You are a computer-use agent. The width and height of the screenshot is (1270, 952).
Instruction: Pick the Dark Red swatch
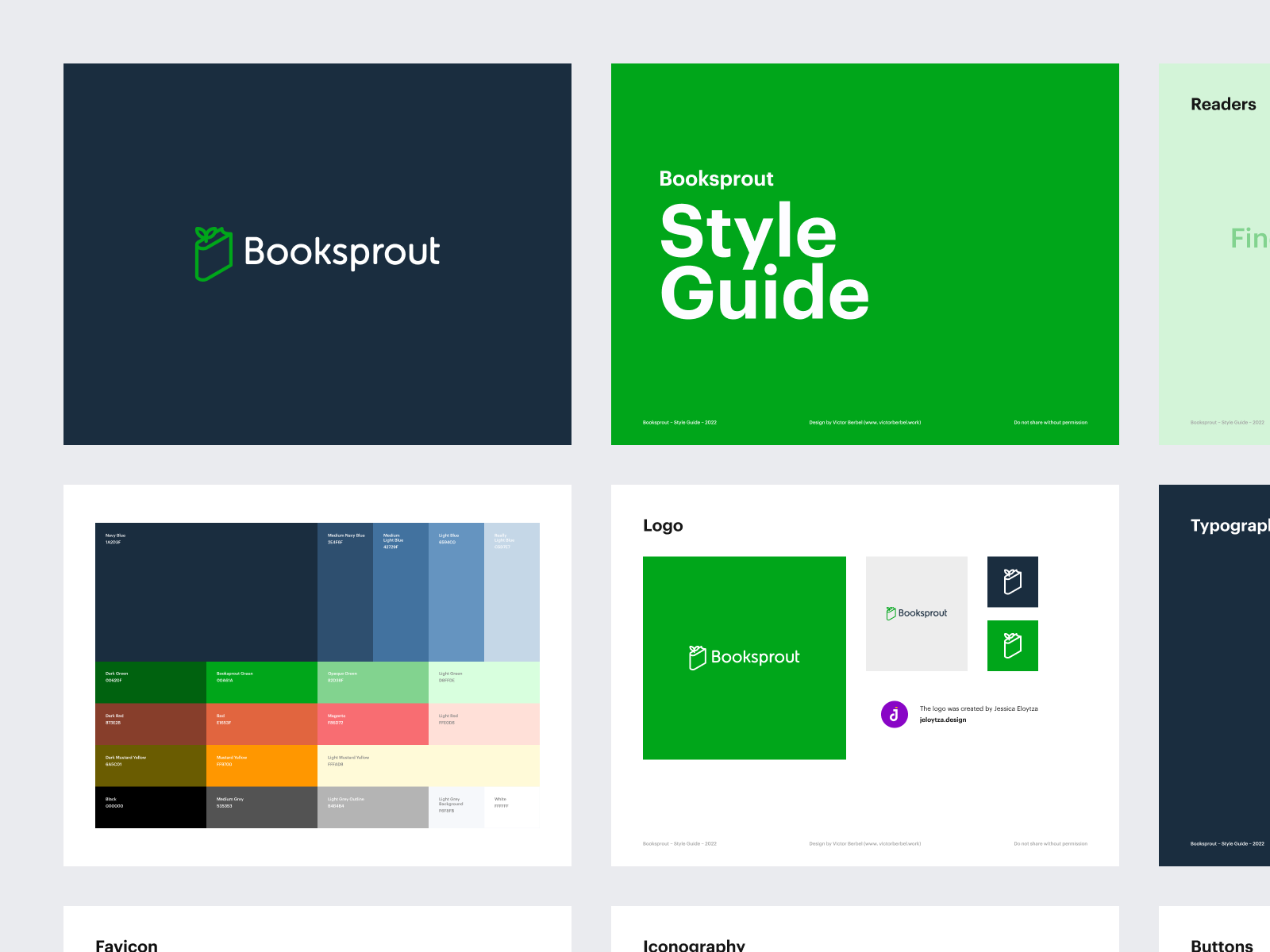[x=151, y=724]
